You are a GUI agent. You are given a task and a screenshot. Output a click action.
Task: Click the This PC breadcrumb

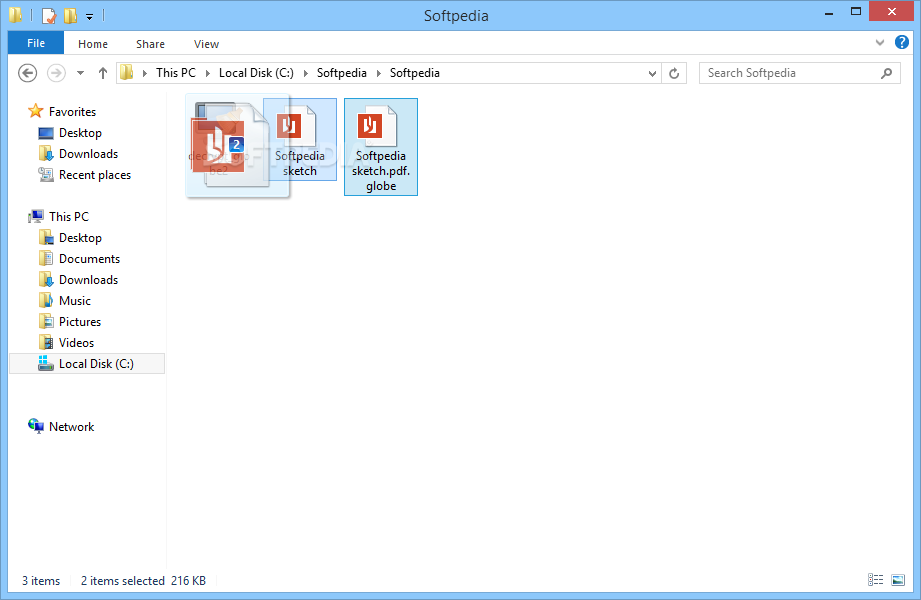[x=176, y=73]
